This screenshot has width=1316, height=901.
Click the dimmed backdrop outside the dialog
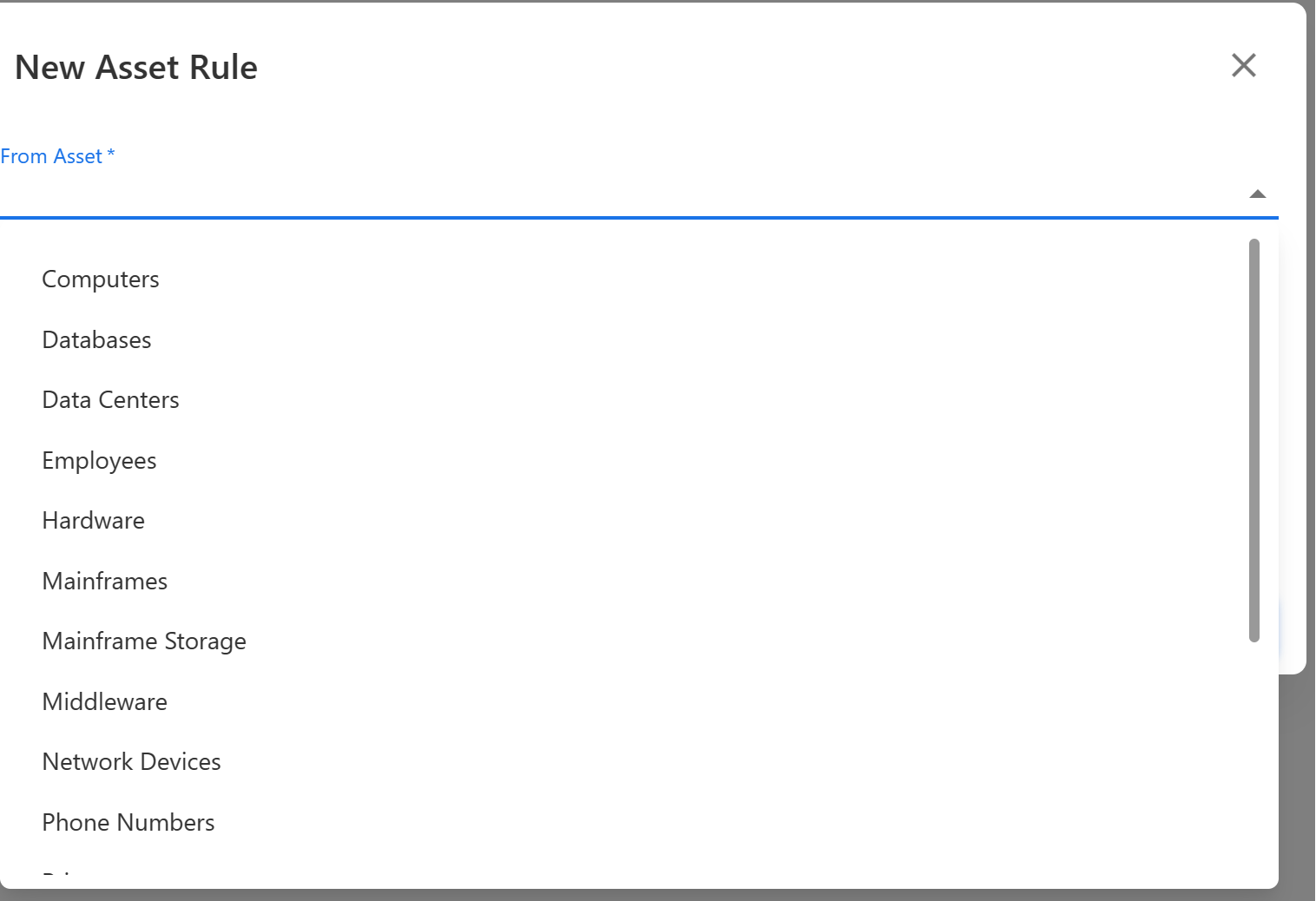tap(1297, 781)
